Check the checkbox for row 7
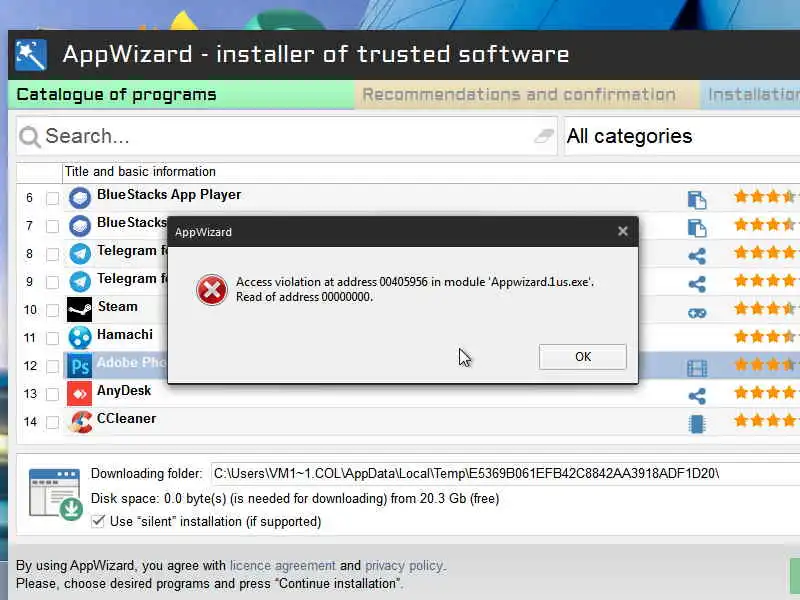This screenshot has width=800, height=600. point(53,226)
